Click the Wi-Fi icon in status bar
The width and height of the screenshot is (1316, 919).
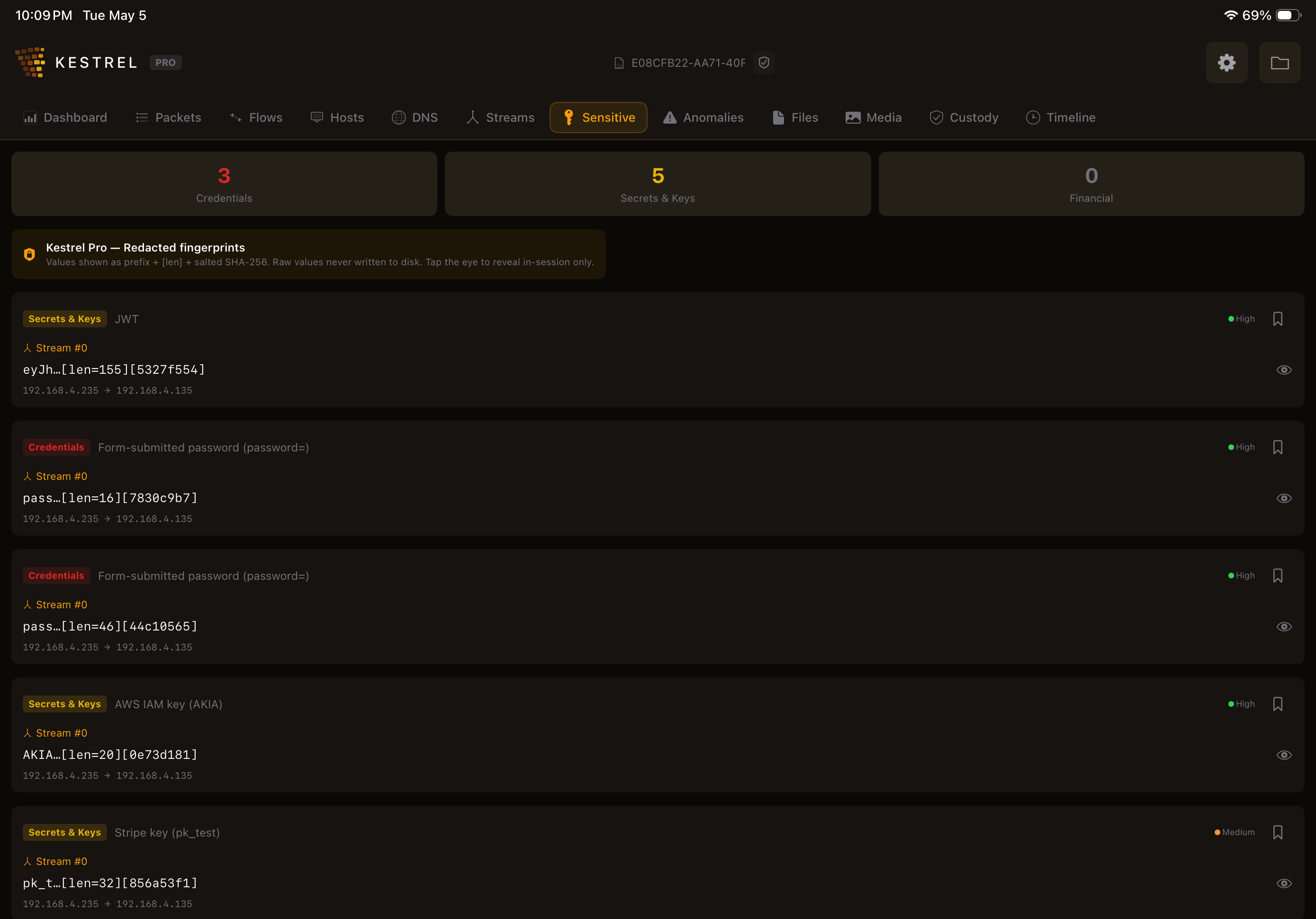(1231, 16)
